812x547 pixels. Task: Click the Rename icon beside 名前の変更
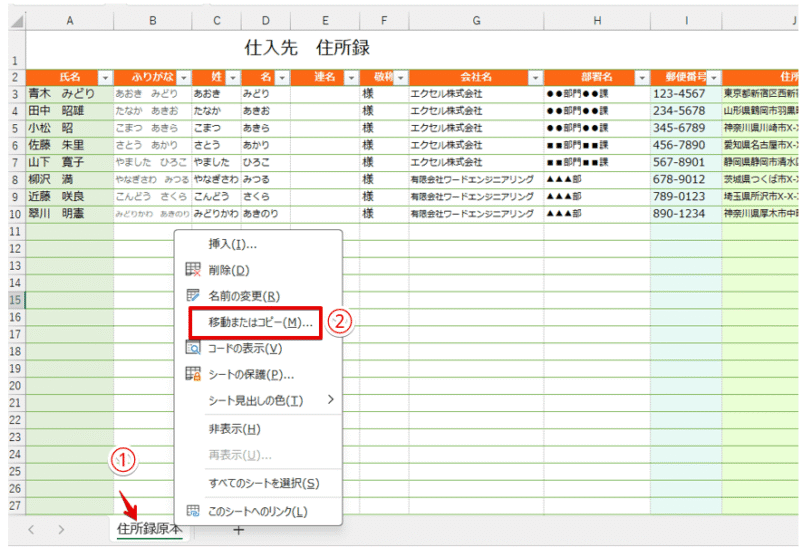(193, 295)
